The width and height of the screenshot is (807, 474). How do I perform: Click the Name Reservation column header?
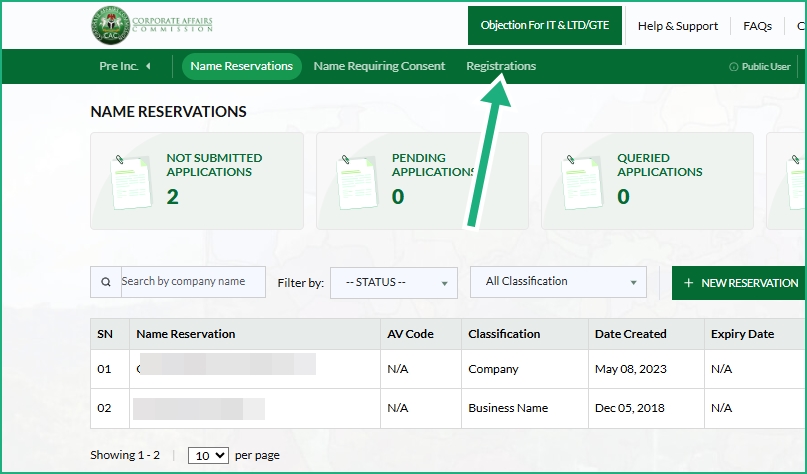pyautogui.click(x=255, y=334)
